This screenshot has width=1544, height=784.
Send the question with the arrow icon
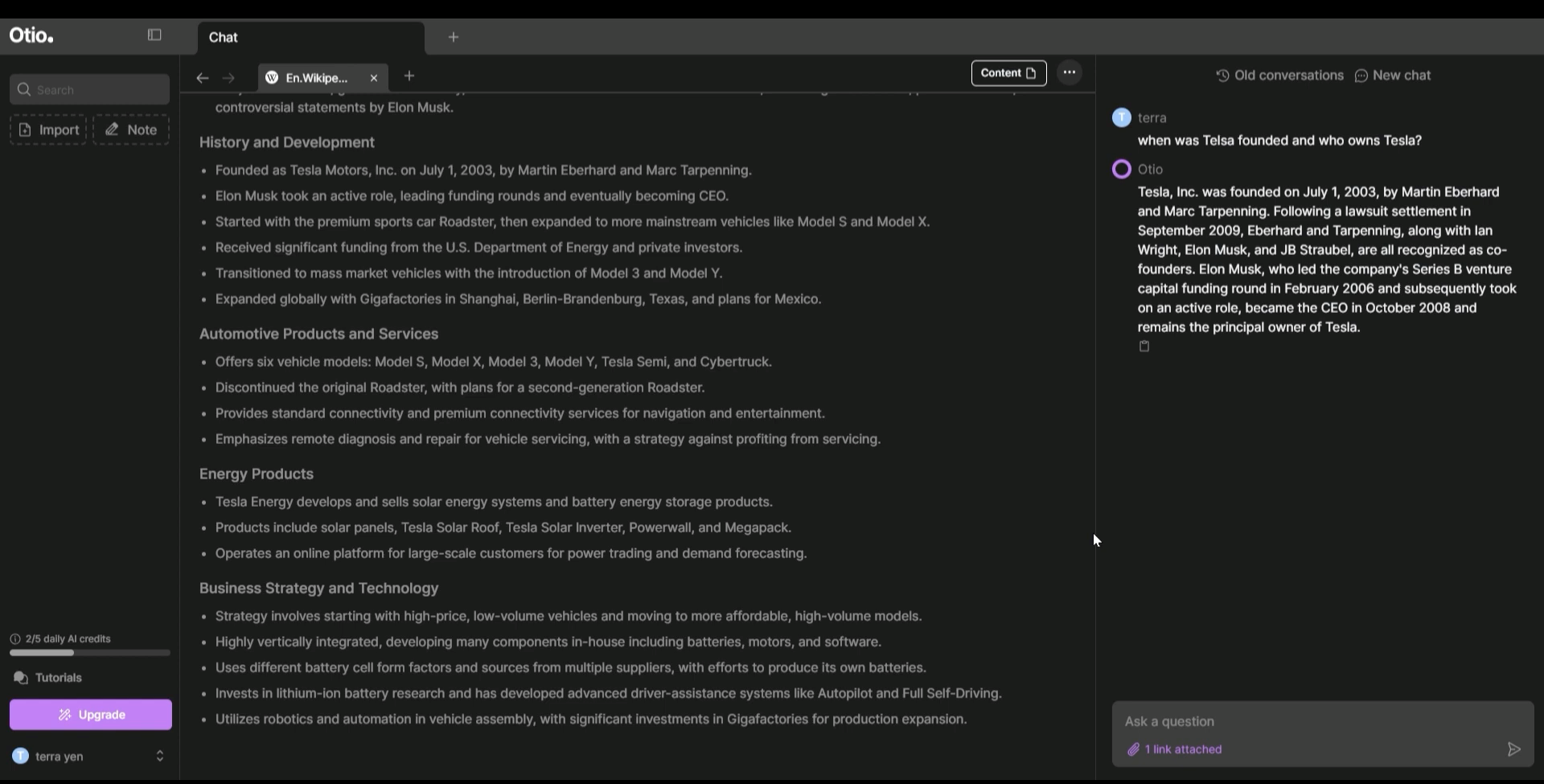tap(1513, 749)
